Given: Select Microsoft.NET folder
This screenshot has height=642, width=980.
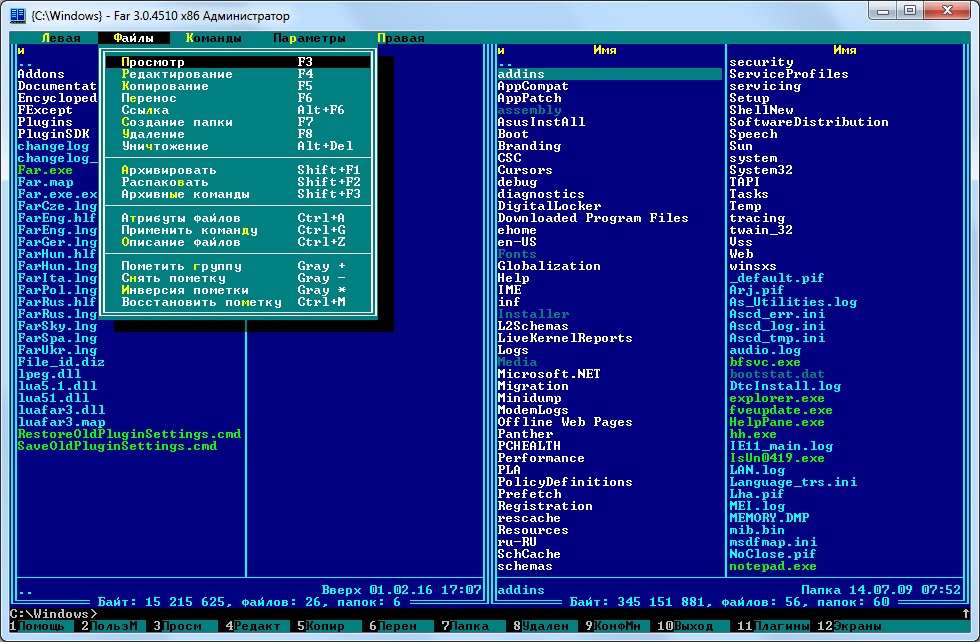Looking at the screenshot, I should click(549, 374).
